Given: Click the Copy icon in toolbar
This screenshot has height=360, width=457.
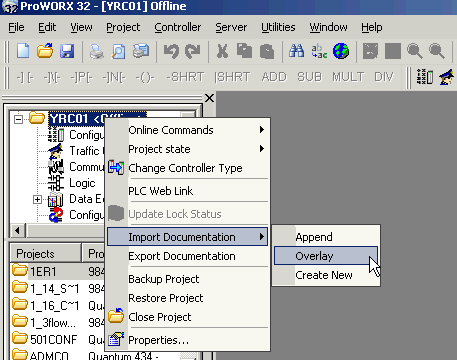Looking at the screenshot, I should point(245,51).
